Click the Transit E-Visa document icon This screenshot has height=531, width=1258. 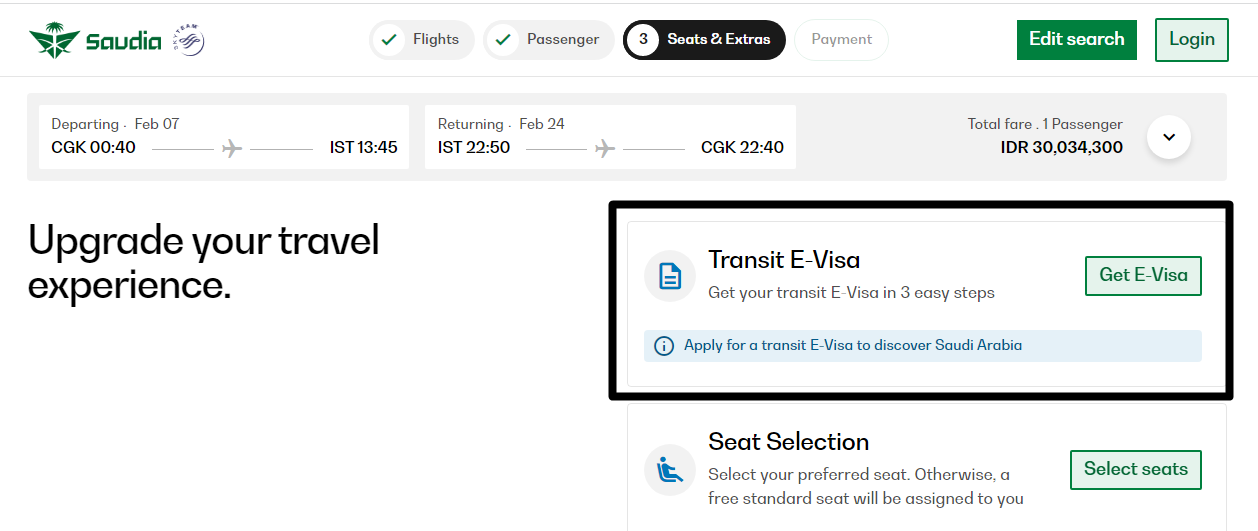670,276
